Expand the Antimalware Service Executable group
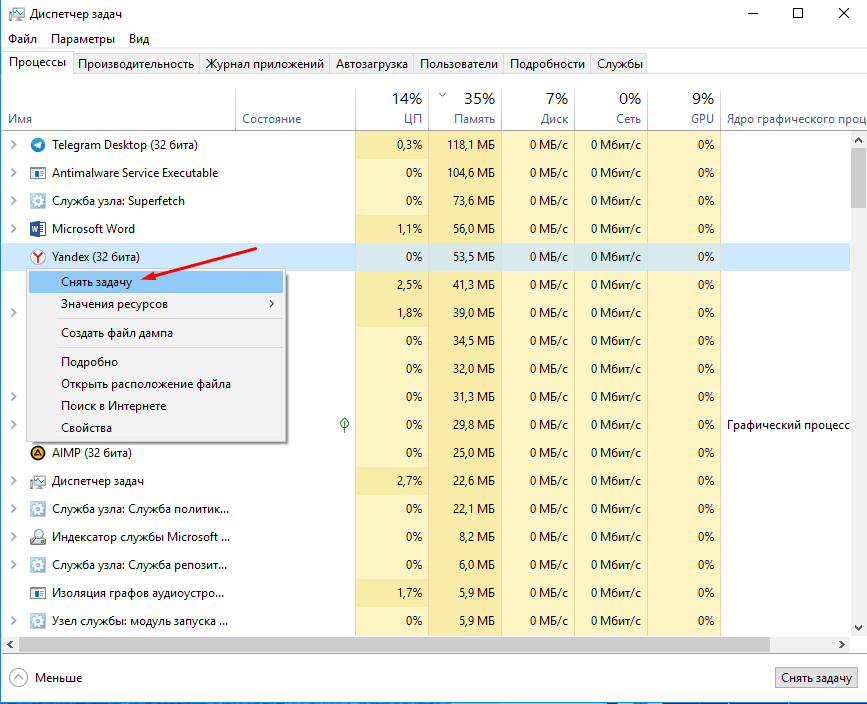 13,173
